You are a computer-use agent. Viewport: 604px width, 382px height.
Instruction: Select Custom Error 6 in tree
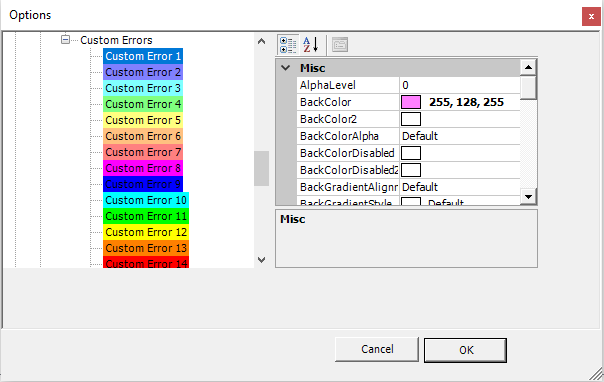coord(143,136)
